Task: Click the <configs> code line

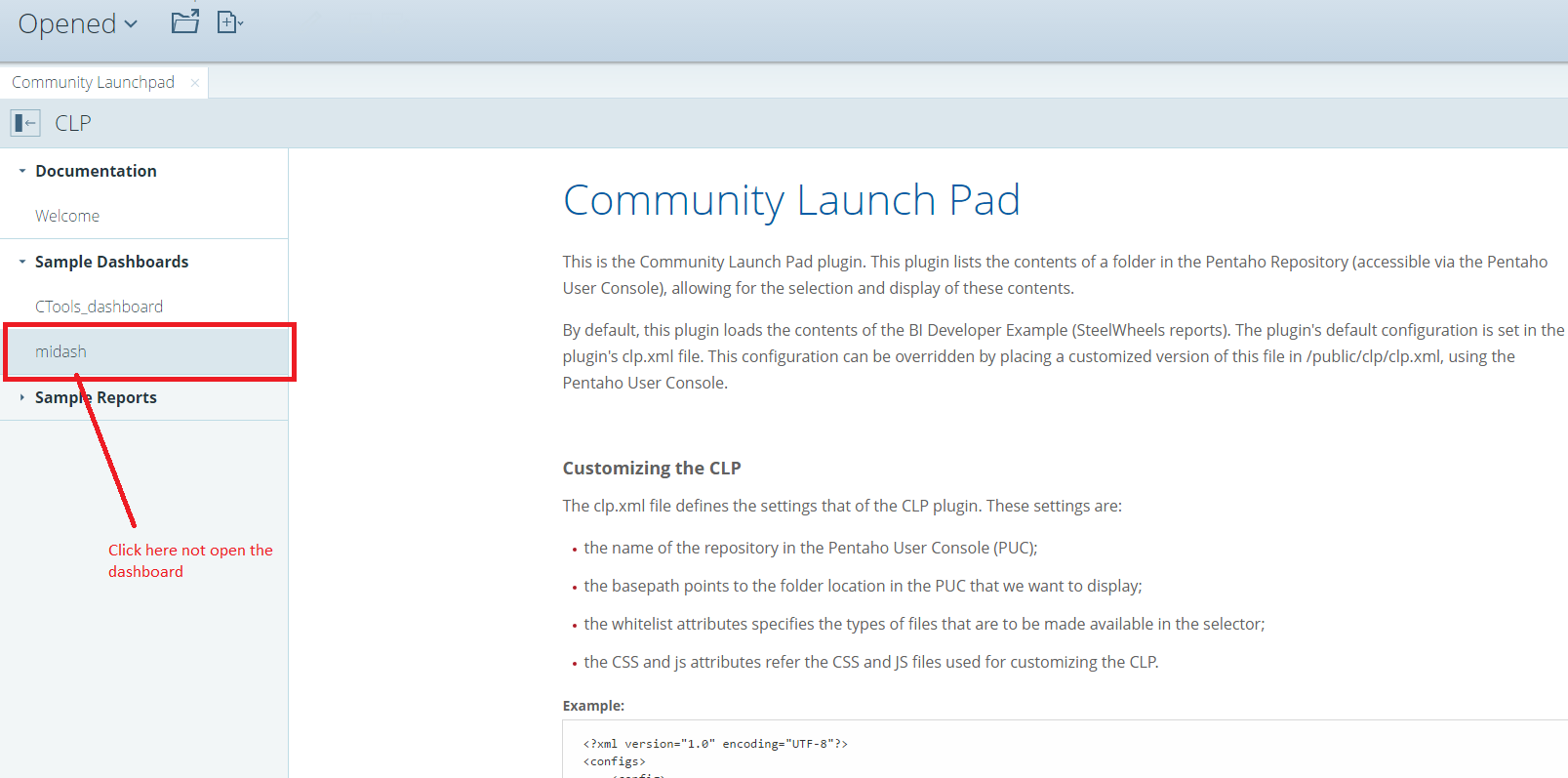Action: (x=615, y=761)
